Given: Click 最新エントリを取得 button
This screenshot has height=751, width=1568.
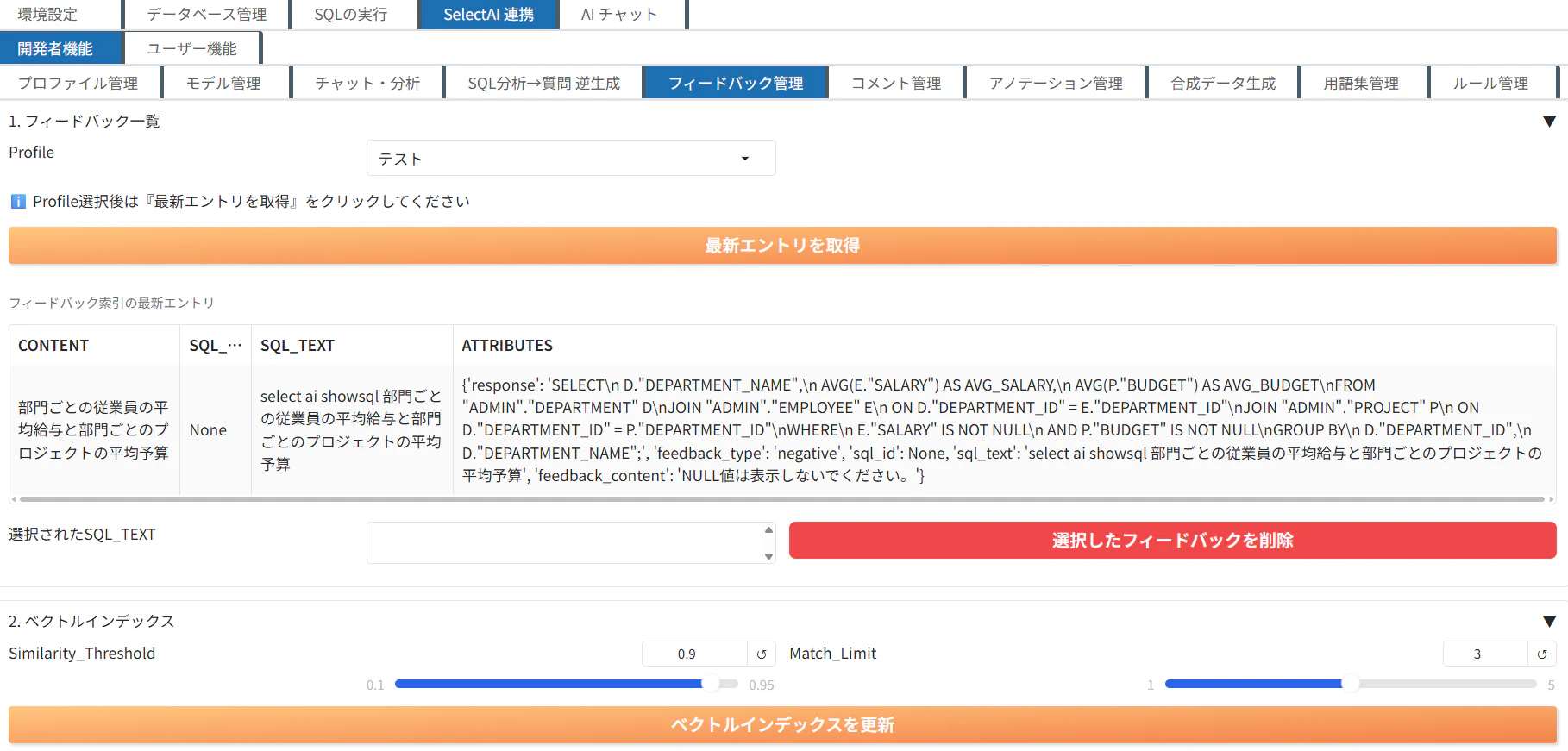Looking at the screenshot, I should coord(782,246).
